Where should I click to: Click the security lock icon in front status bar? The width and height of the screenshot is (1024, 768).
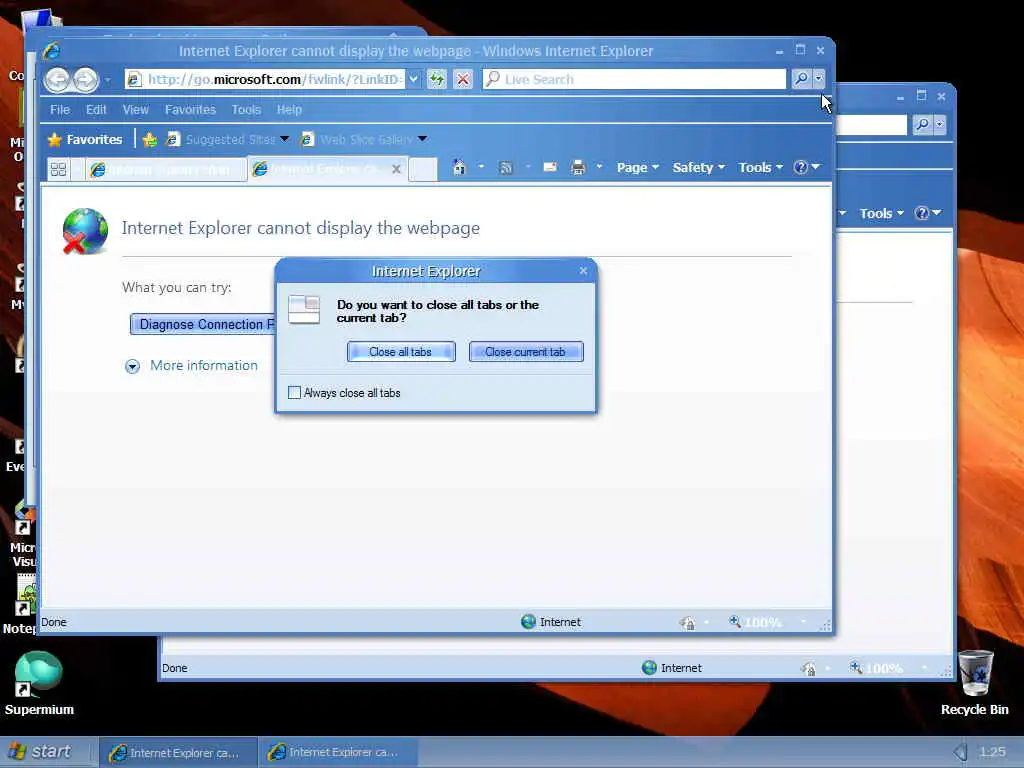[687, 622]
